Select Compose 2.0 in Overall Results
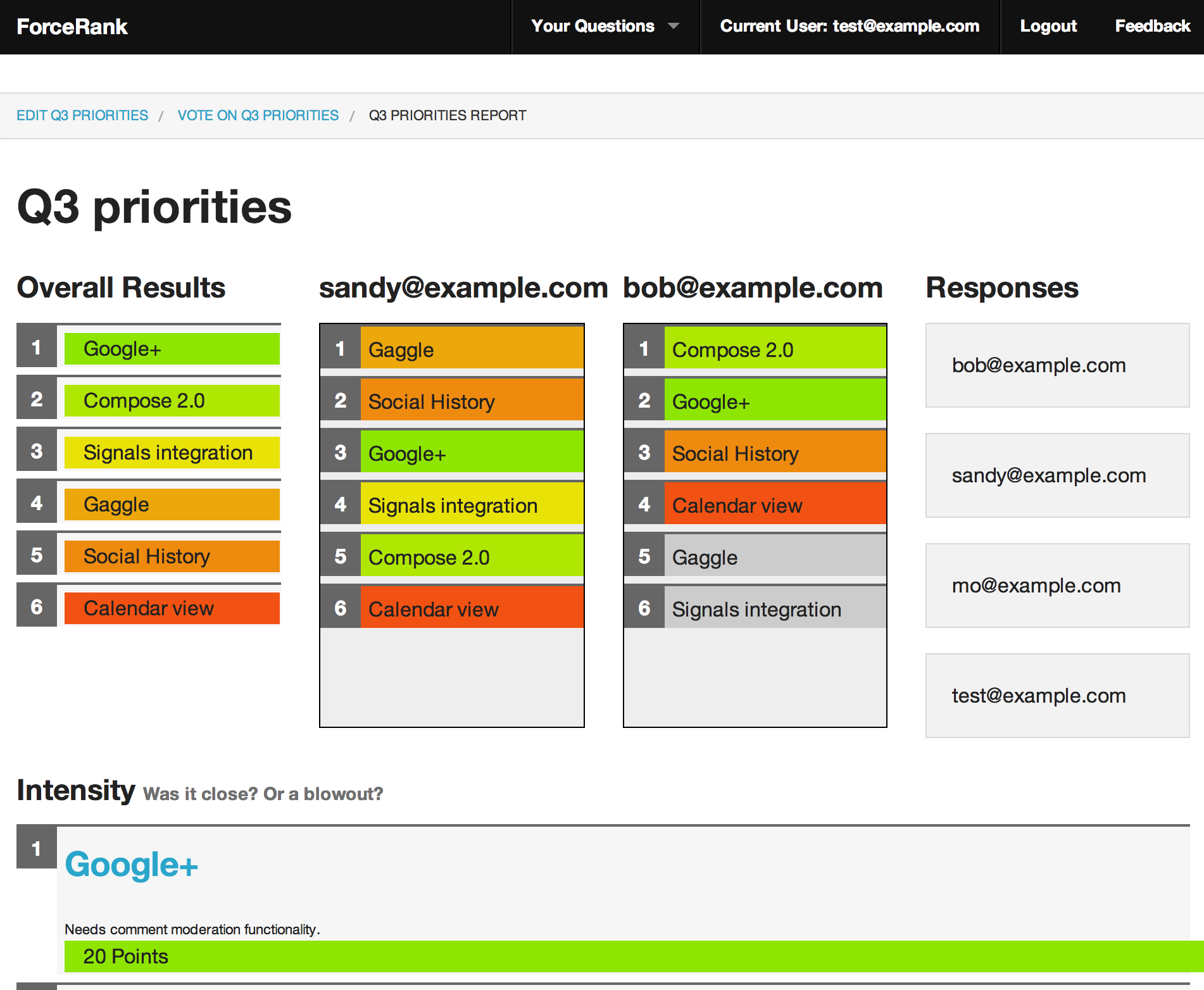 point(172,400)
